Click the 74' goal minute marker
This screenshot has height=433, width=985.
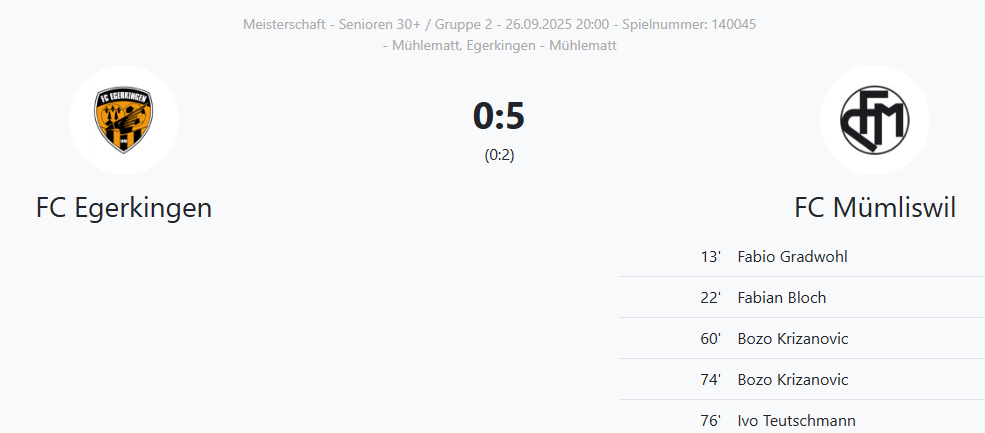click(710, 379)
